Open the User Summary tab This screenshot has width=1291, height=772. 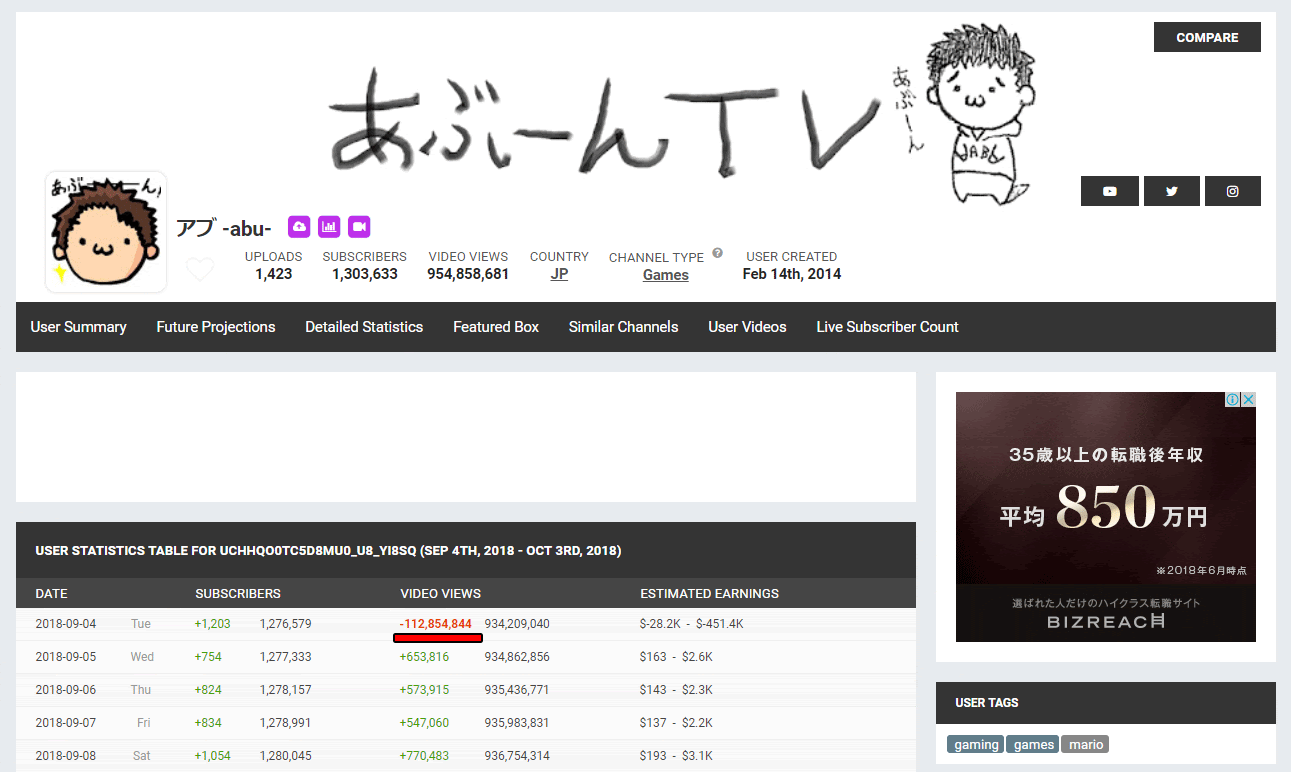coord(78,327)
